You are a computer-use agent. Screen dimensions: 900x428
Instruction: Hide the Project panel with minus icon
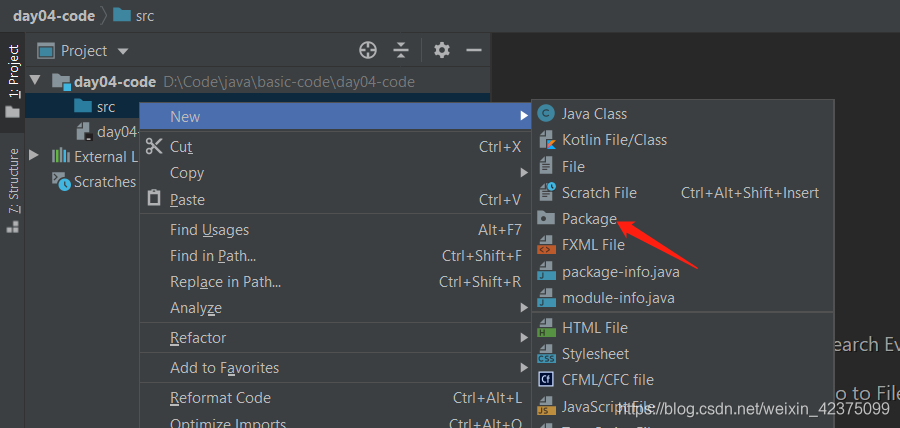point(474,50)
